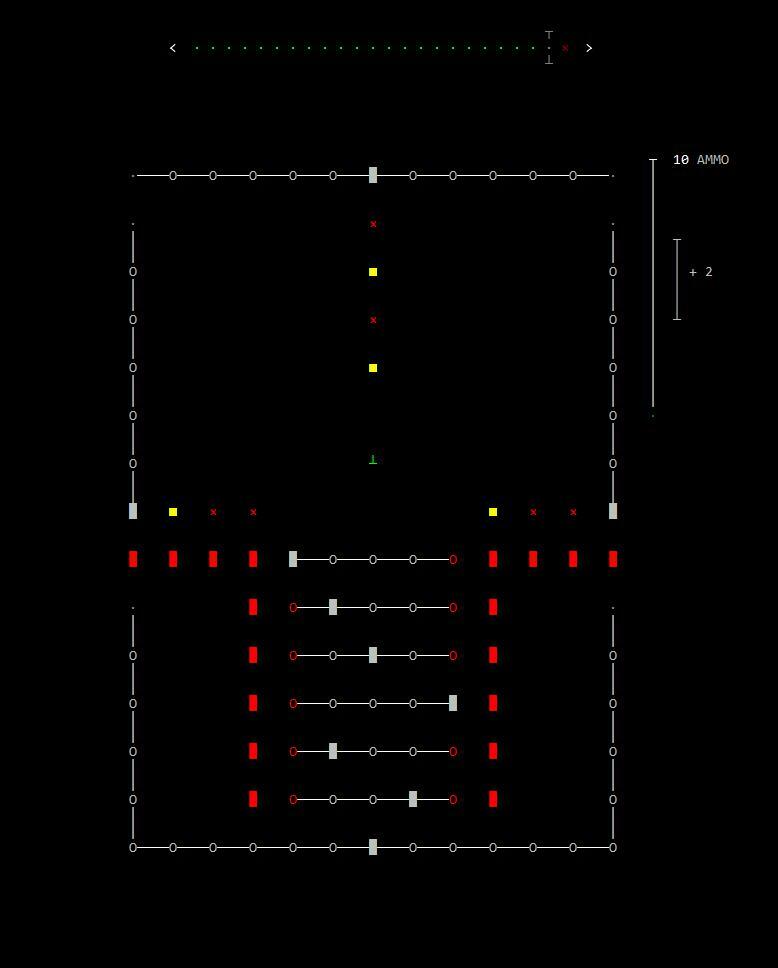The width and height of the screenshot is (778, 968).
Task: Click the grey handle at right end of fourth inner slider
Action: pos(453,703)
